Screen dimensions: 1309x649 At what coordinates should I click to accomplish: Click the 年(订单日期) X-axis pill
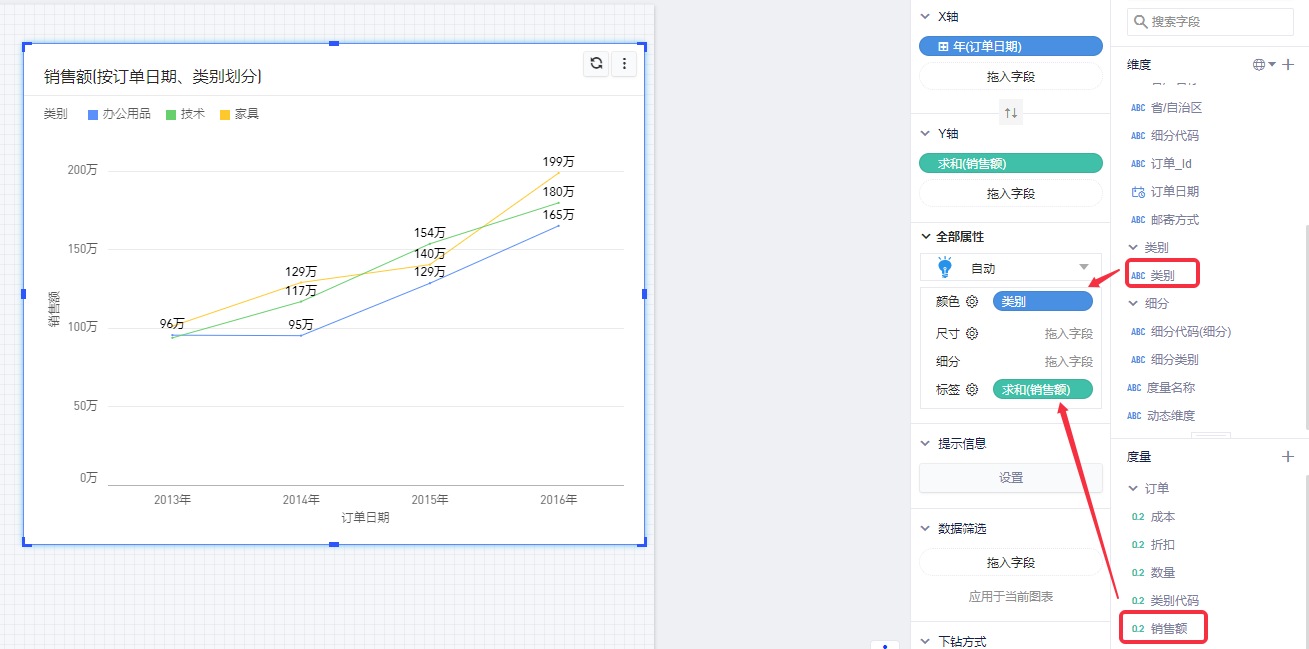(1010, 46)
